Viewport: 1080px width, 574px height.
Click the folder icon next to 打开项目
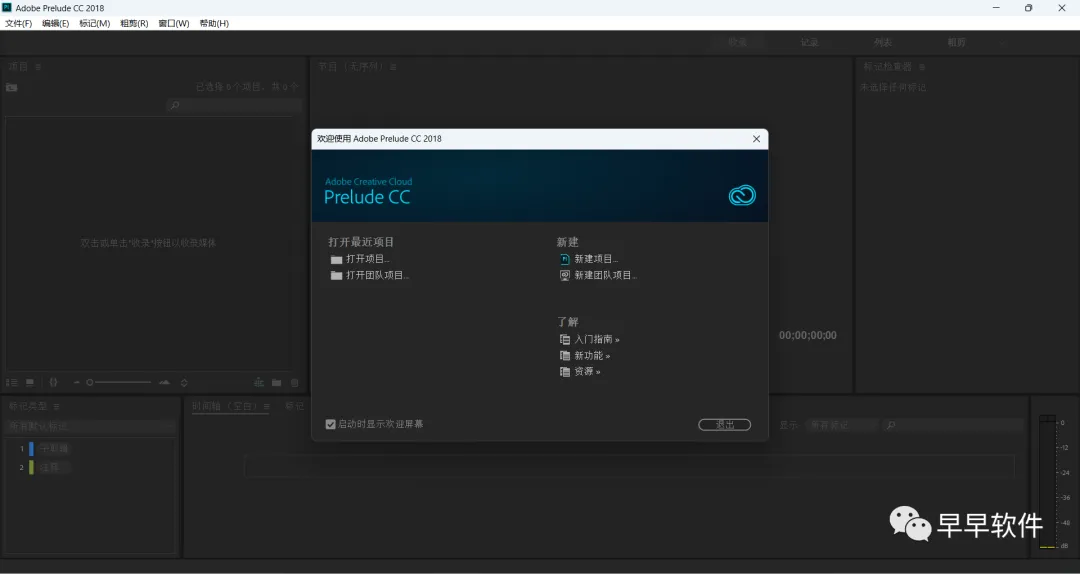click(336, 260)
